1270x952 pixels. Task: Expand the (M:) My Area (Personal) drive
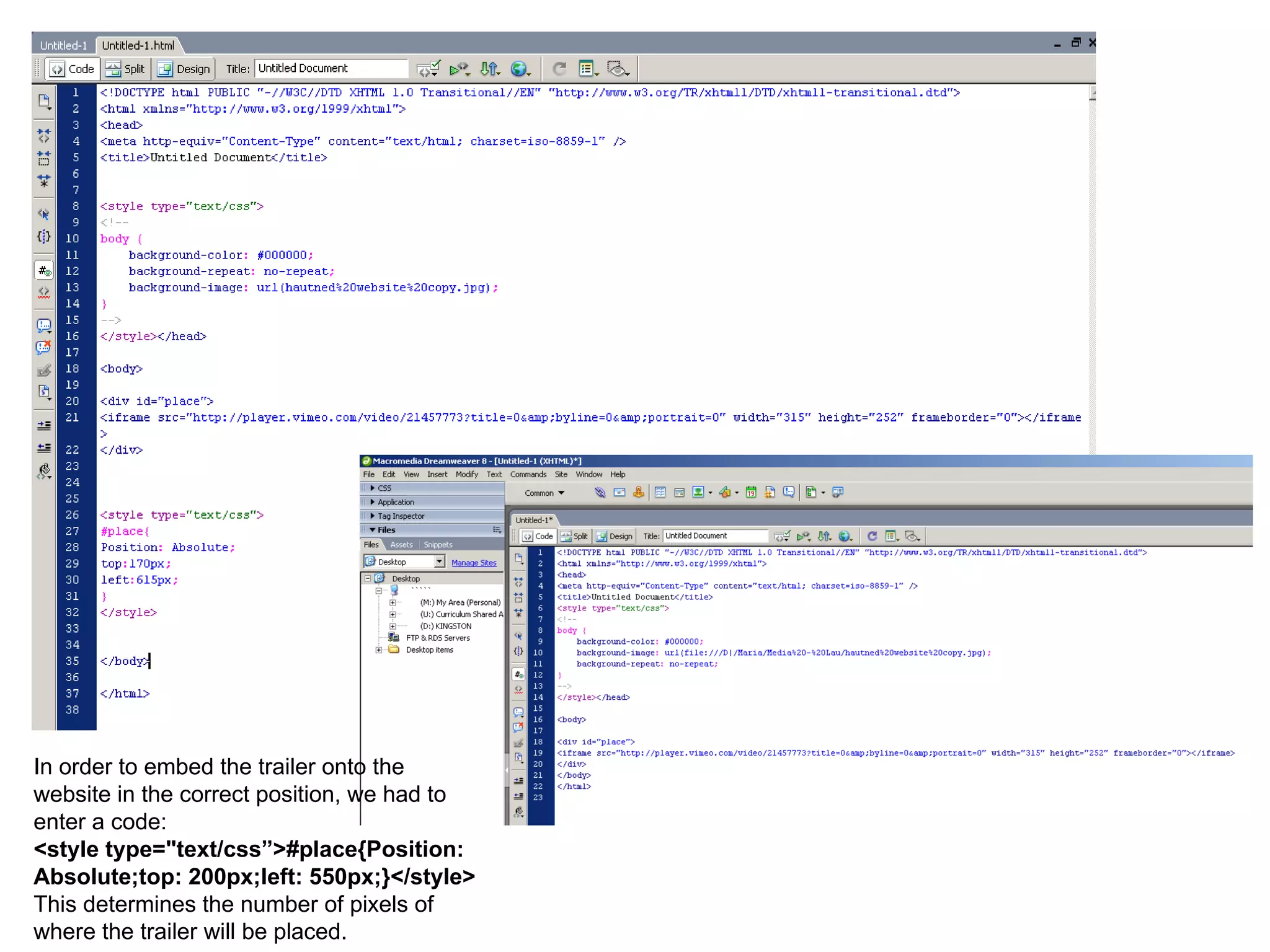coord(393,602)
